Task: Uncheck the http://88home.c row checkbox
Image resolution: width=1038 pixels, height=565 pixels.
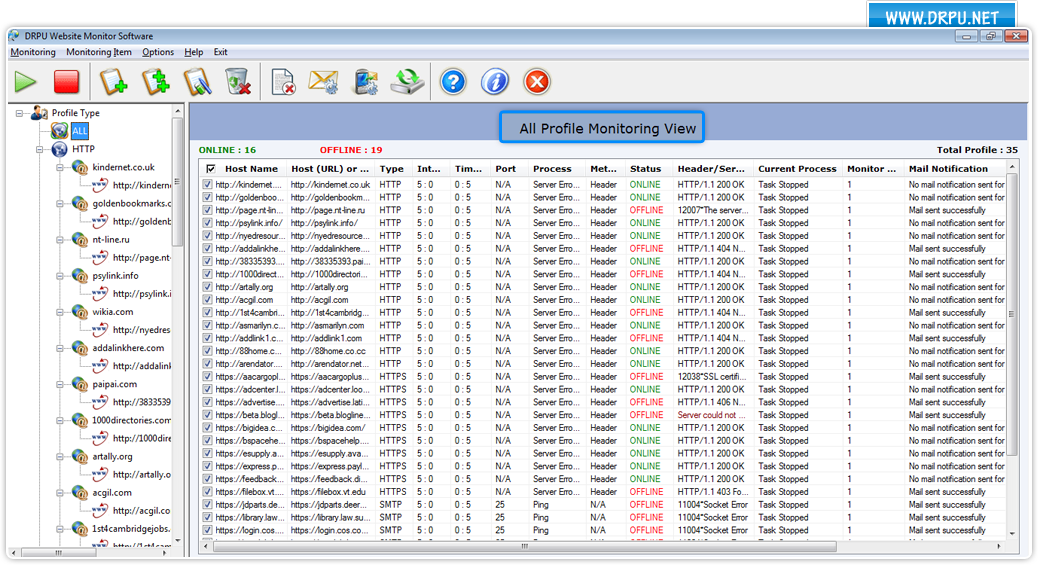Action: click(208, 351)
